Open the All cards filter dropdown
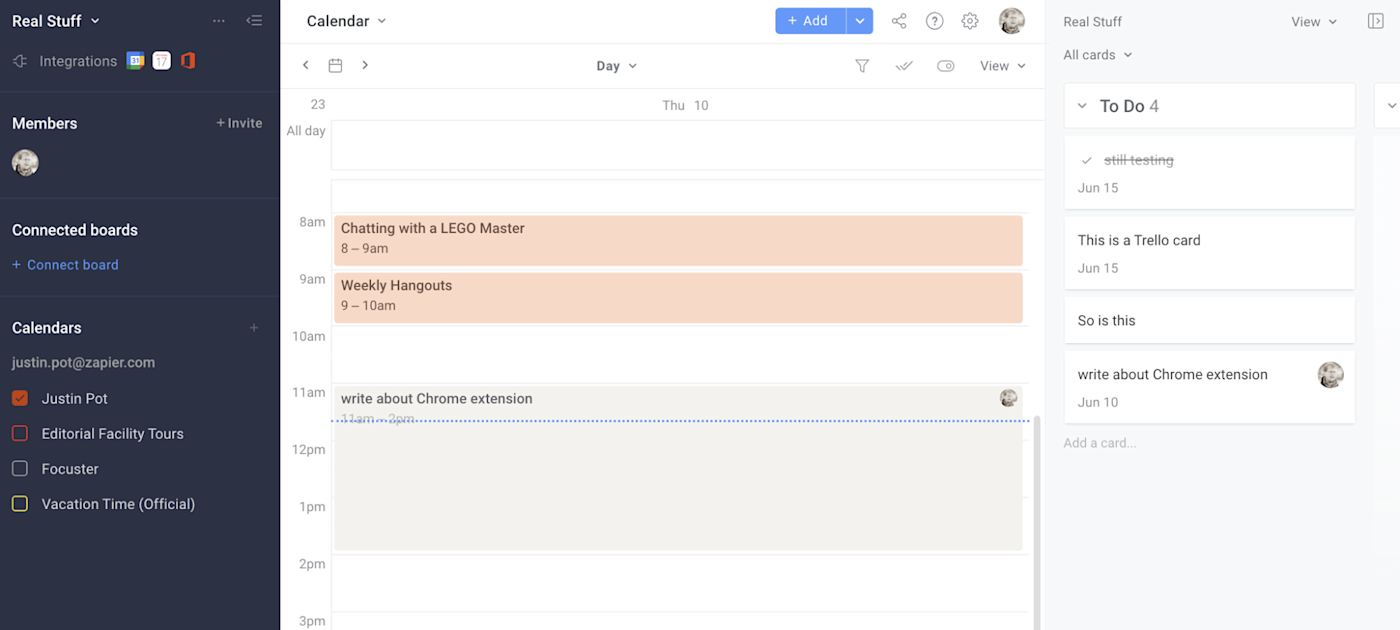The height and width of the screenshot is (630, 1400). click(1098, 55)
